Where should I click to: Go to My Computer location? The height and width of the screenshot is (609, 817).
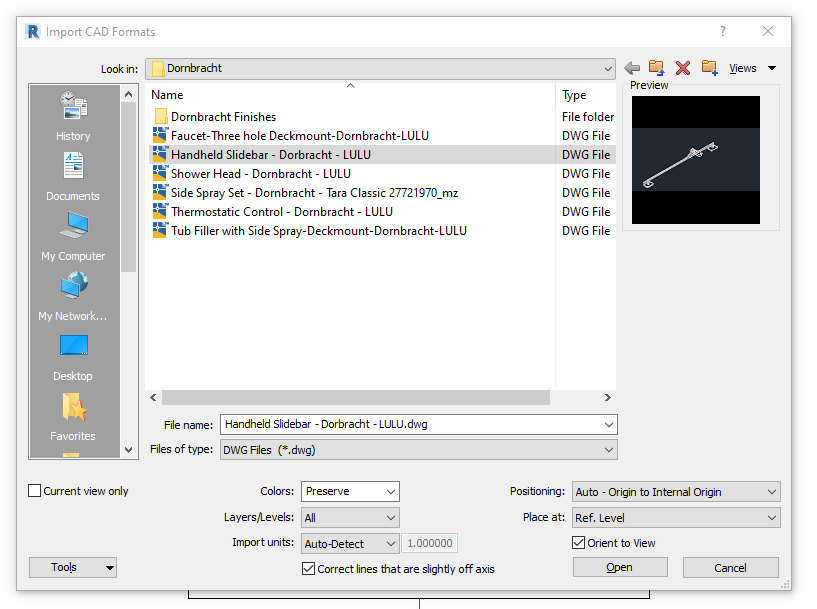coord(73,236)
